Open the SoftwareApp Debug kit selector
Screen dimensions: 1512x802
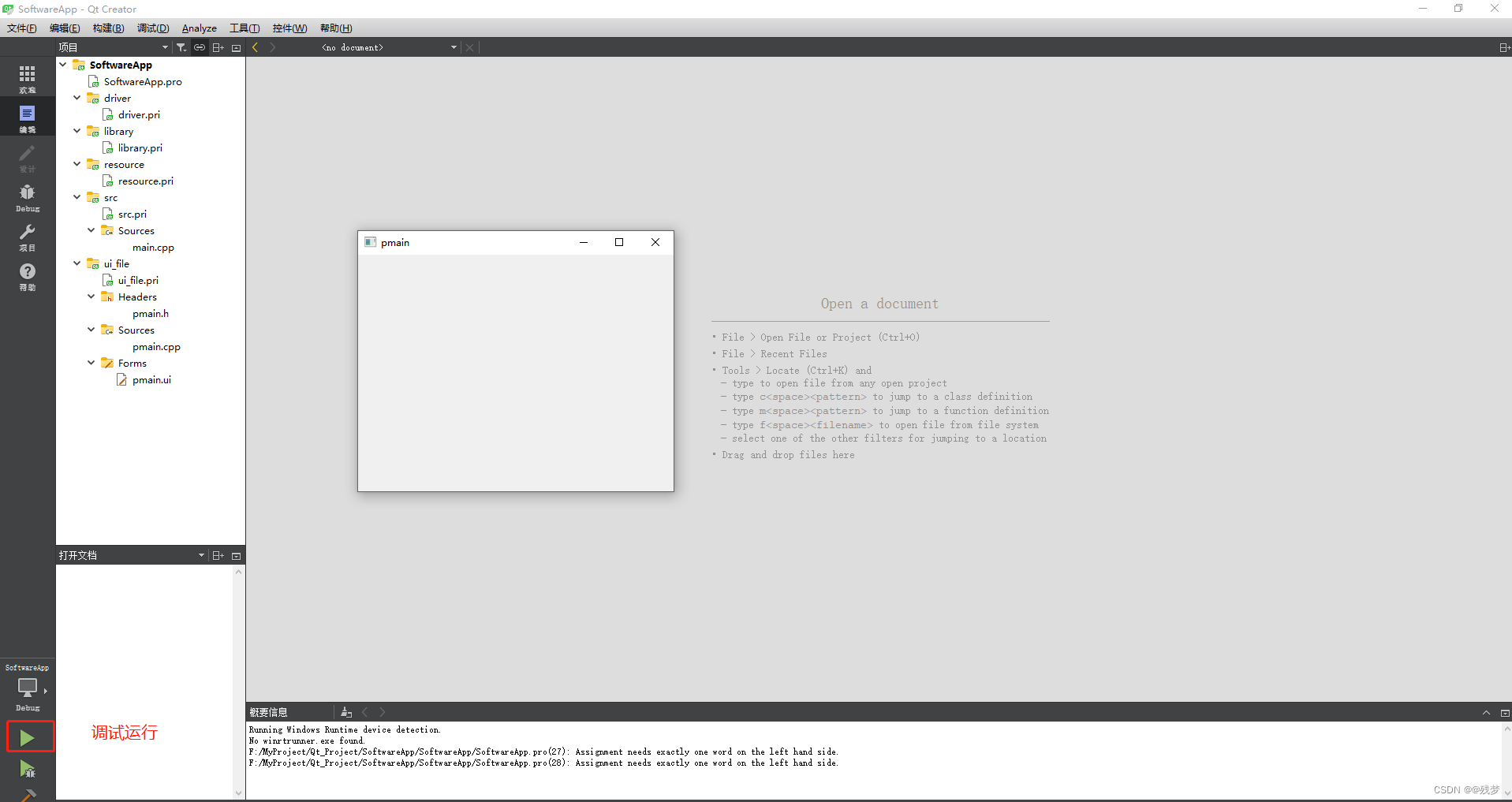[x=28, y=688]
